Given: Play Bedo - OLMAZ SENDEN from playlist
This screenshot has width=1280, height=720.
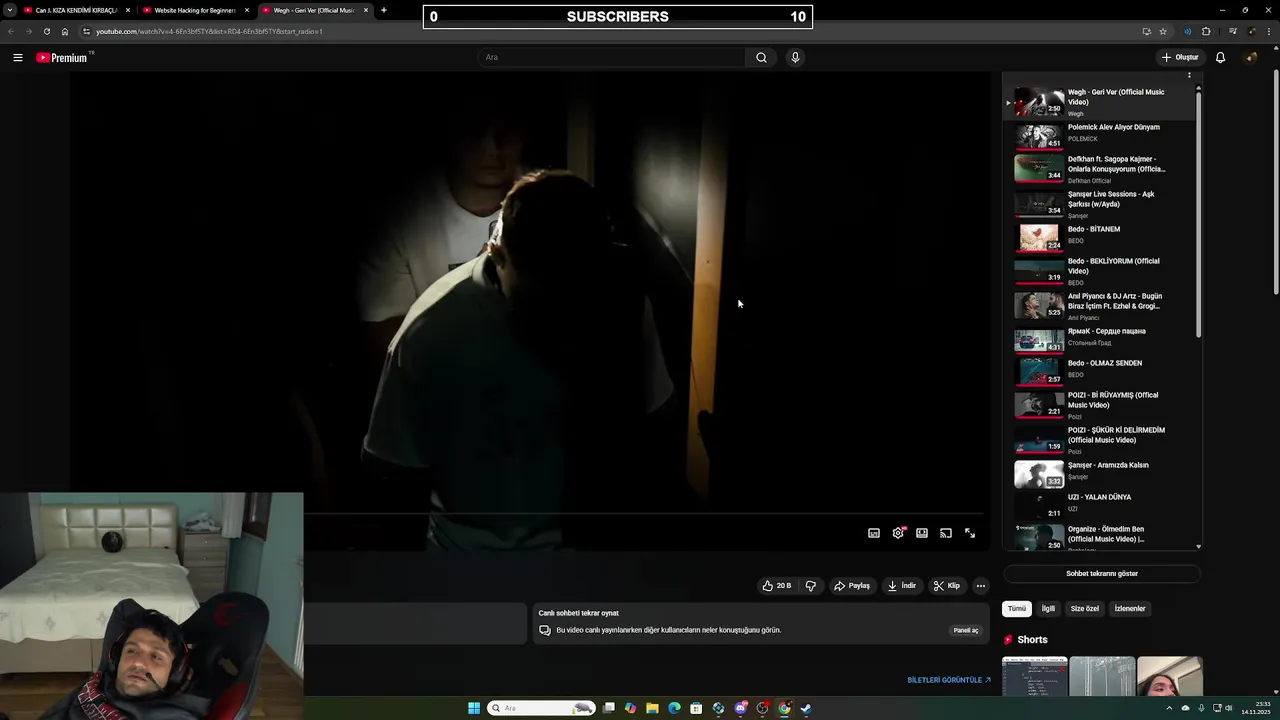Looking at the screenshot, I should point(1101,371).
